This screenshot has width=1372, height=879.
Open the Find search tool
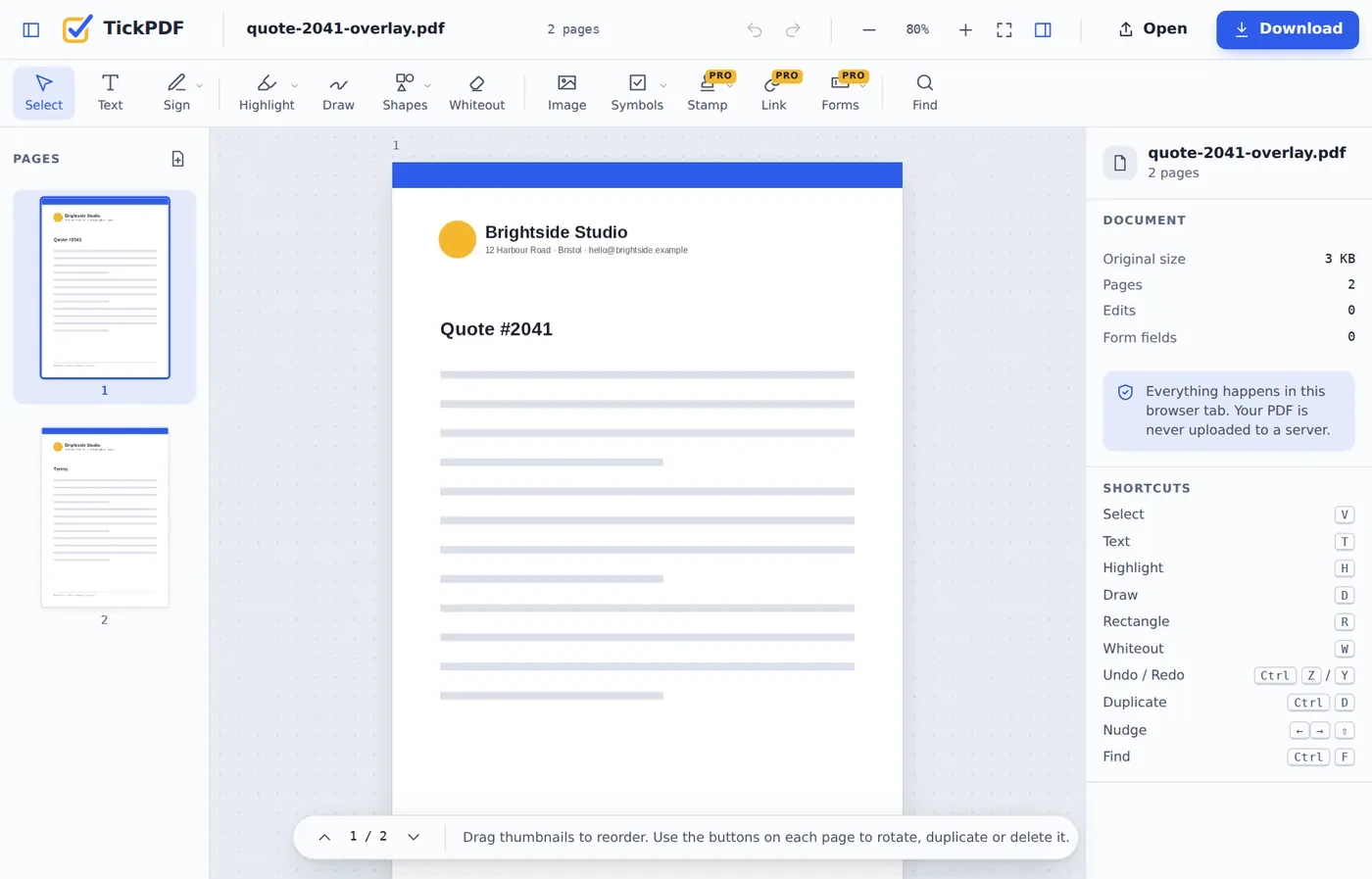[x=924, y=92]
